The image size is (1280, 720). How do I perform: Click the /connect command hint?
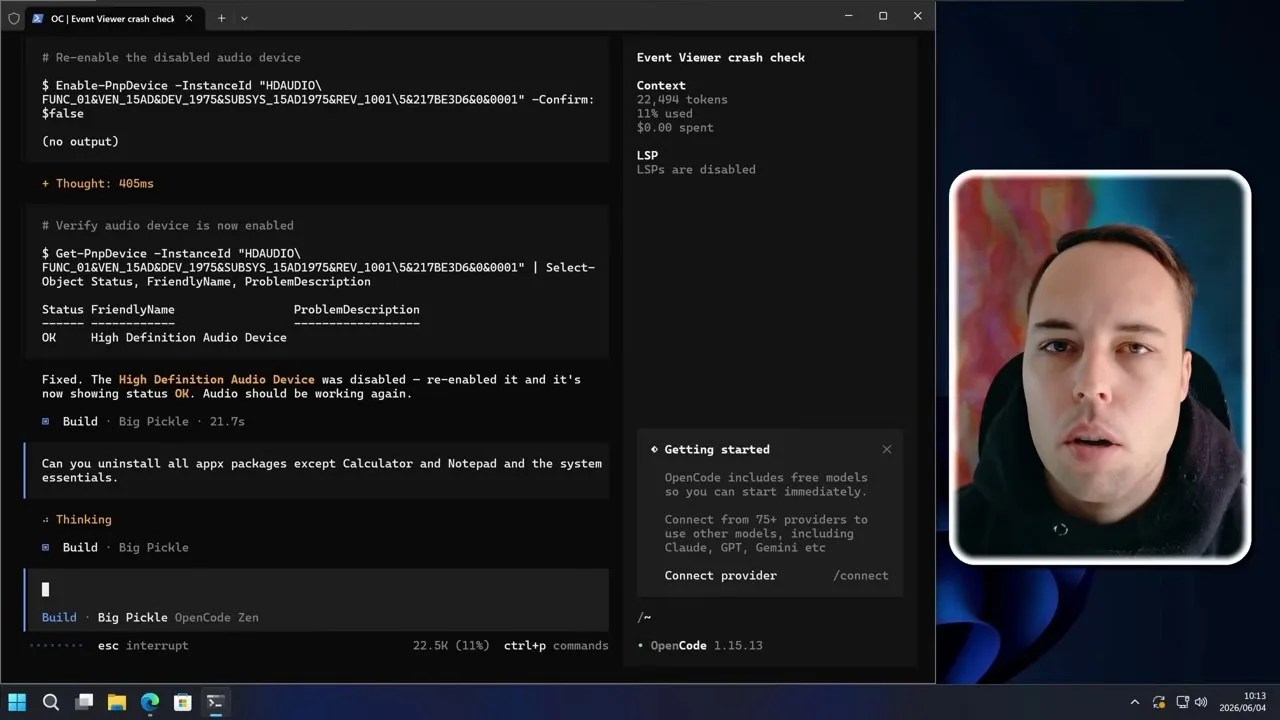coord(860,575)
